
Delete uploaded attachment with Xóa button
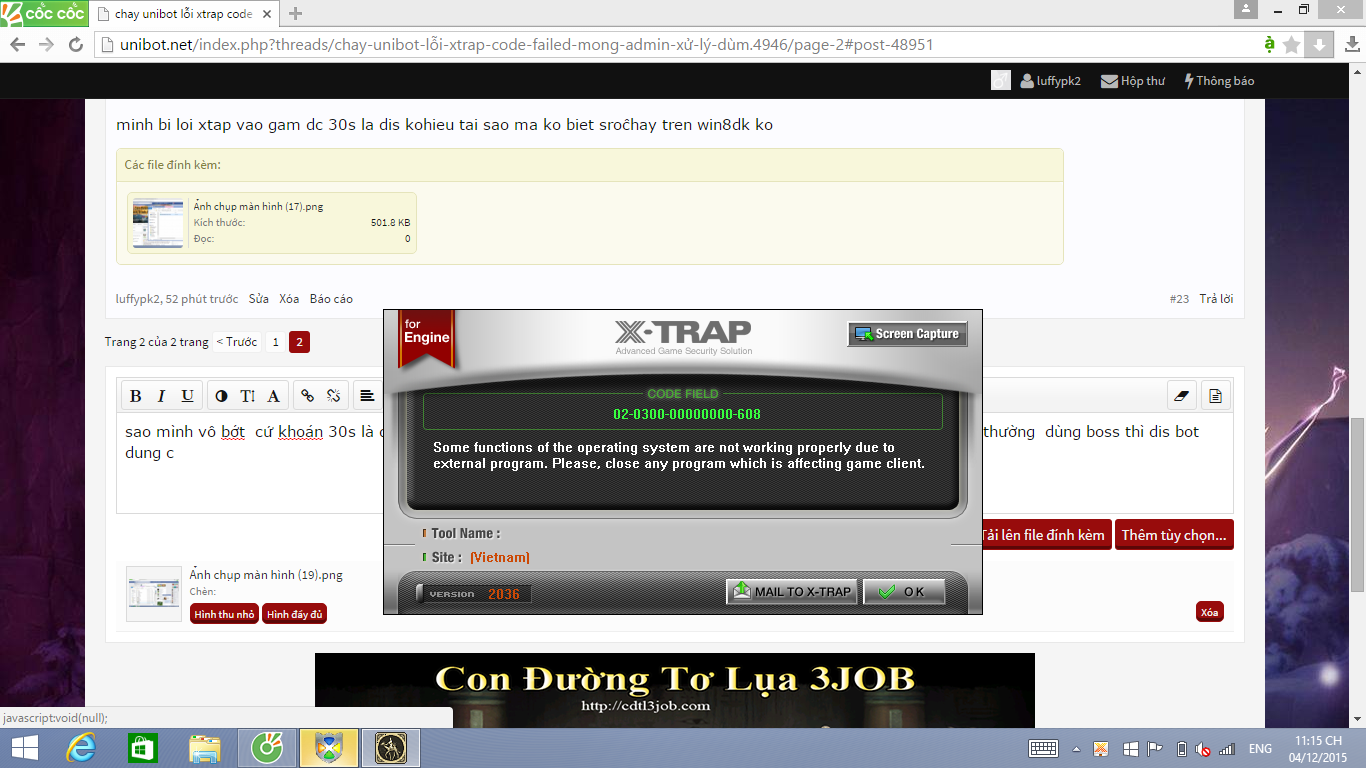coord(1210,612)
